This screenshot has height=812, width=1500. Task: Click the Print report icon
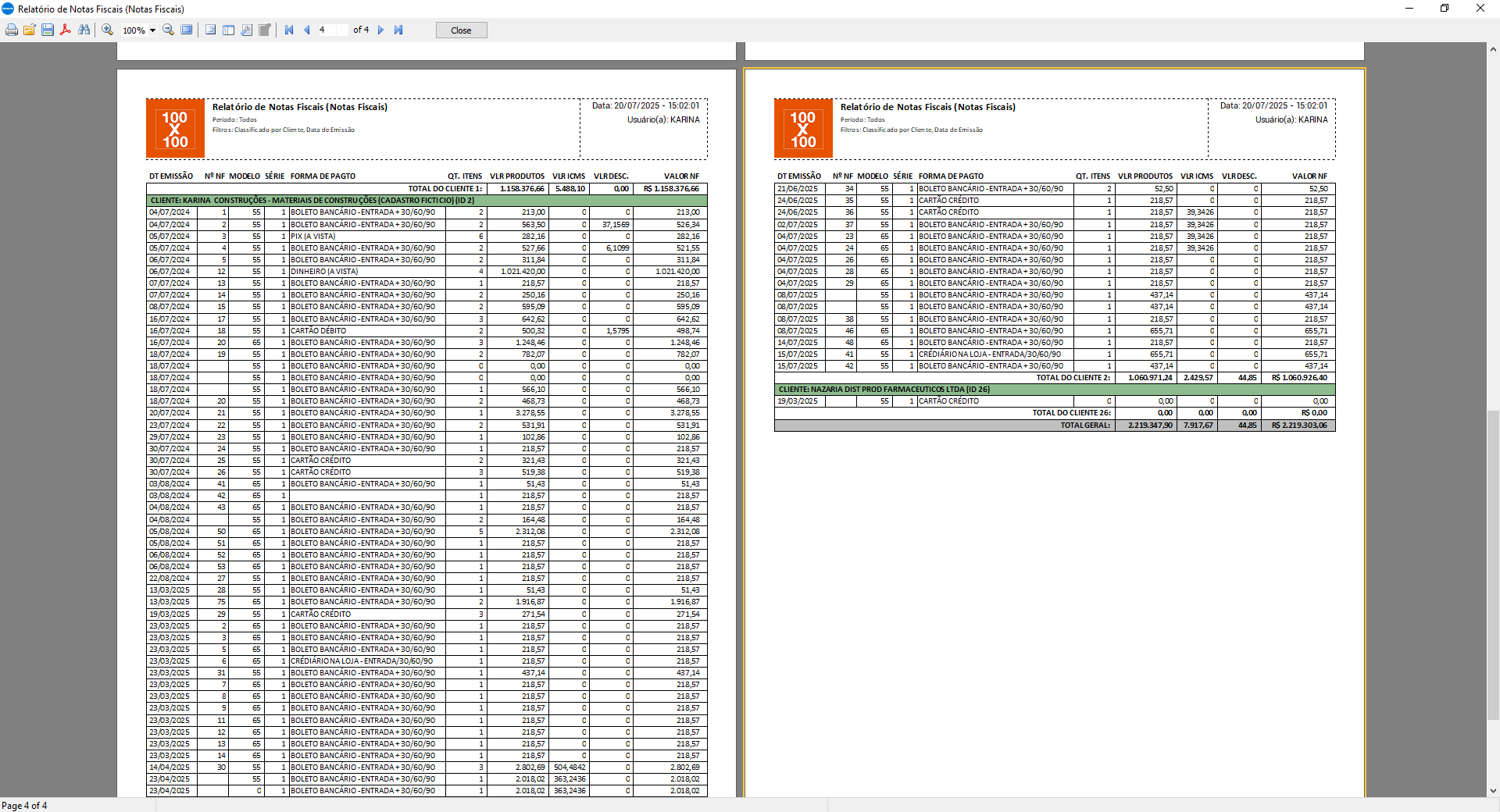pos(12,30)
